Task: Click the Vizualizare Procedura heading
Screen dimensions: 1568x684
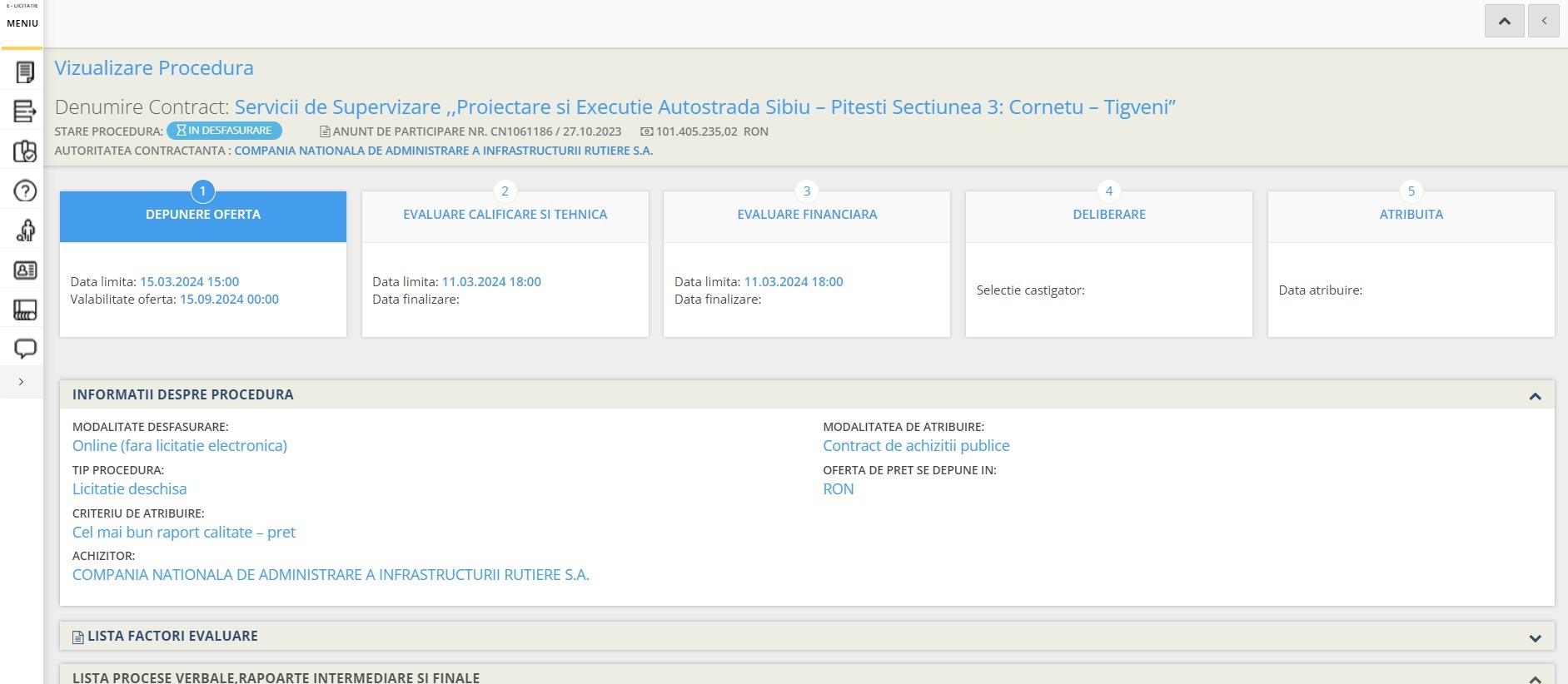Action: 154,68
